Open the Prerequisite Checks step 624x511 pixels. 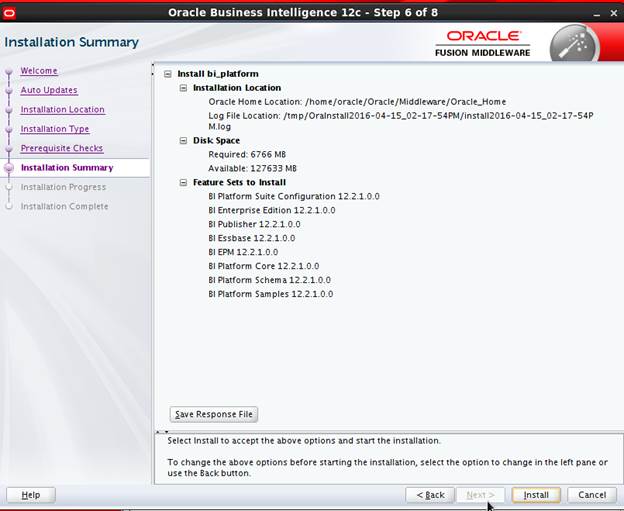(61, 149)
